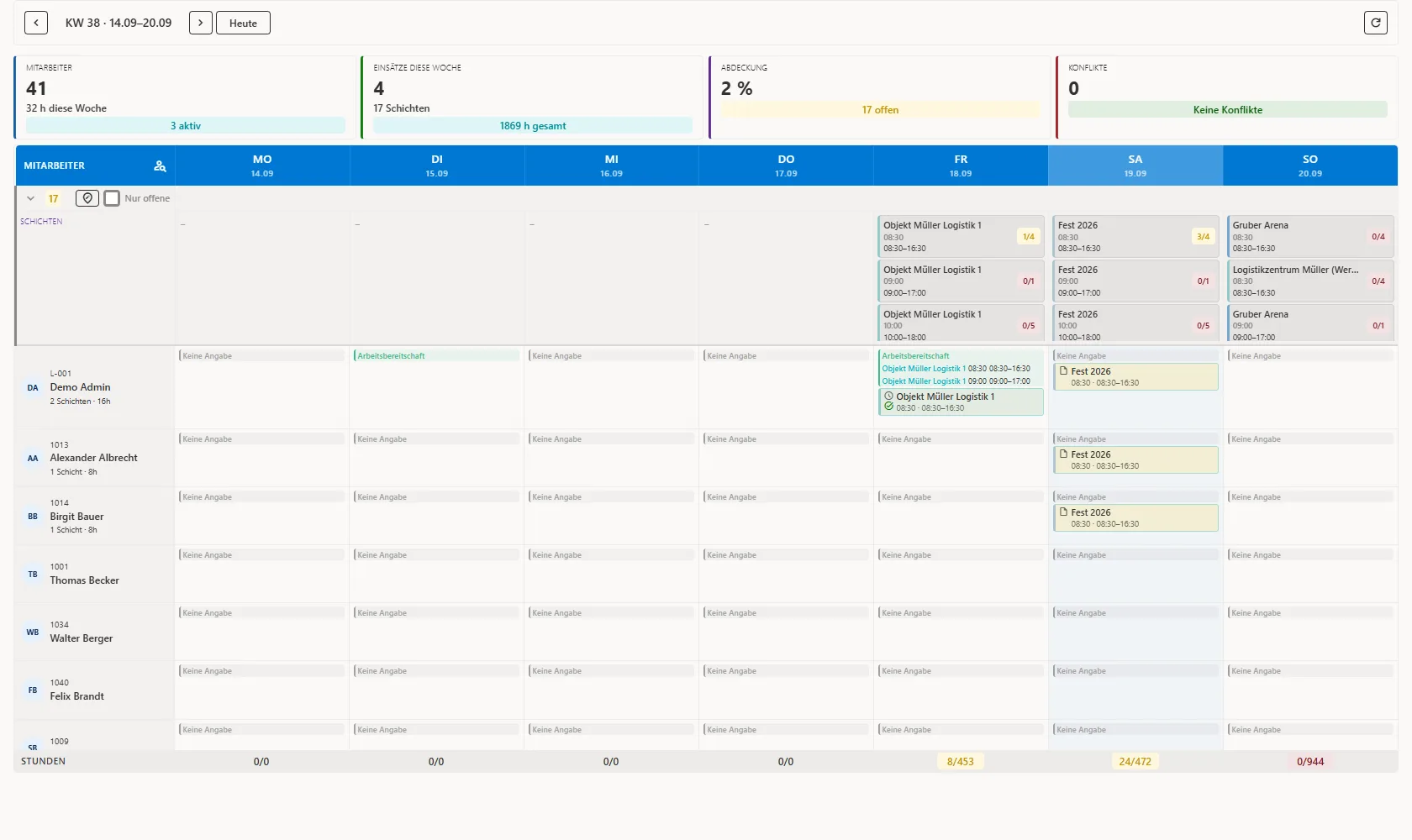The width and height of the screenshot is (1412, 840).
Task: Click the Friday hours total 8/453
Action: (961, 762)
